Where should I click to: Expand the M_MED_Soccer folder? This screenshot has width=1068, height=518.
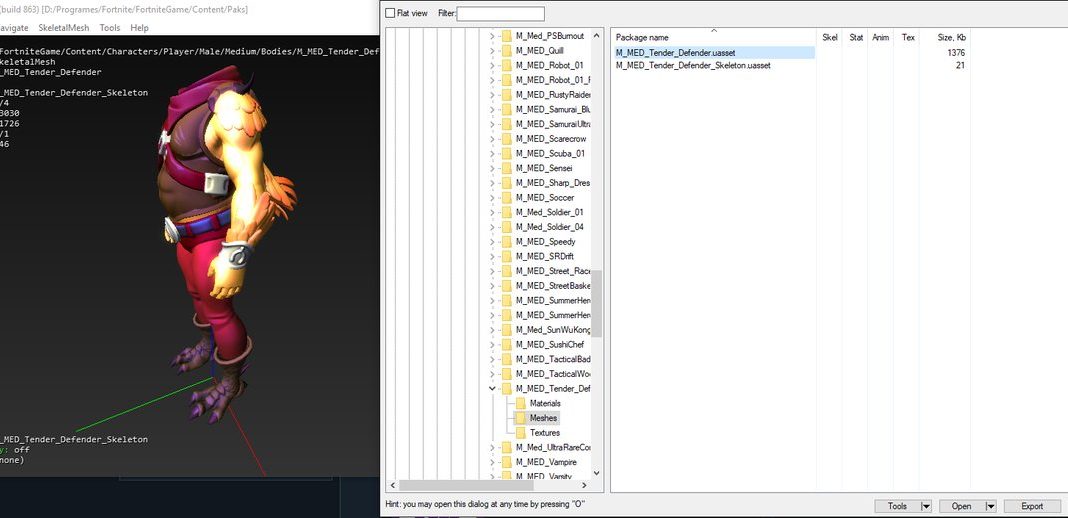[492, 197]
